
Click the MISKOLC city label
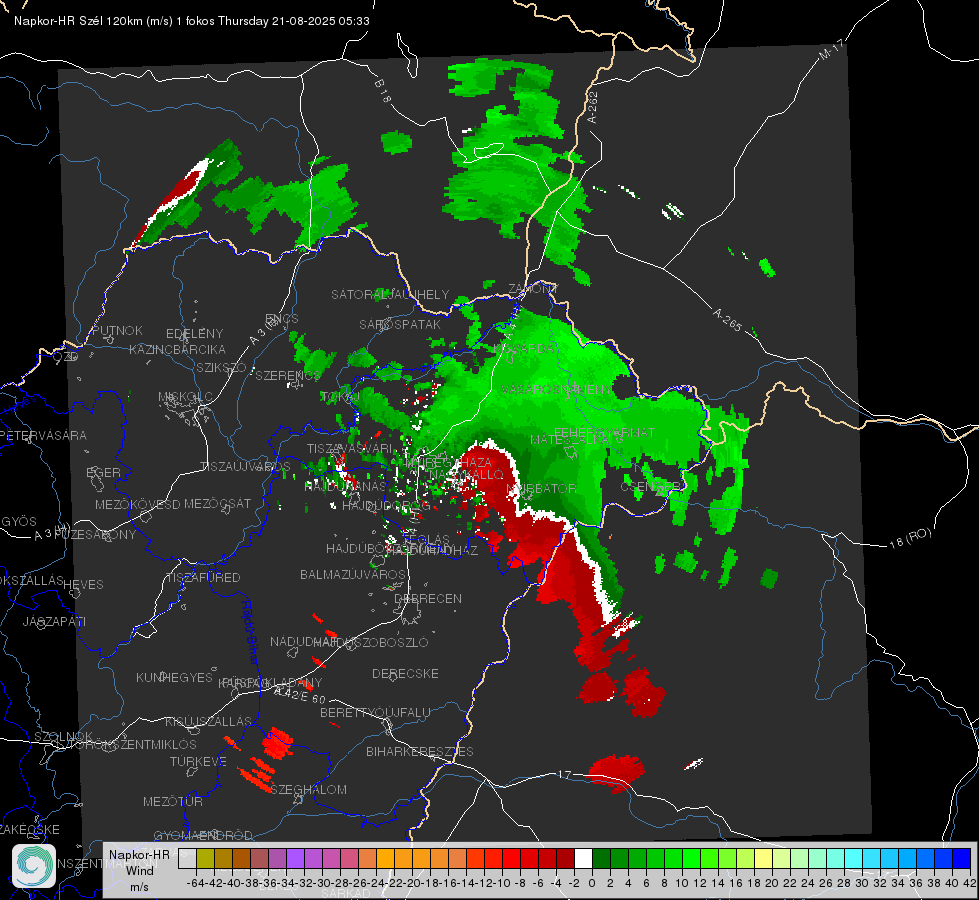pyautogui.click(x=185, y=397)
